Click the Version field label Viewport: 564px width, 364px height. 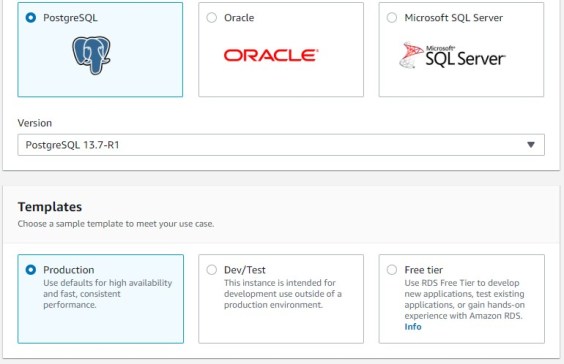(35, 123)
